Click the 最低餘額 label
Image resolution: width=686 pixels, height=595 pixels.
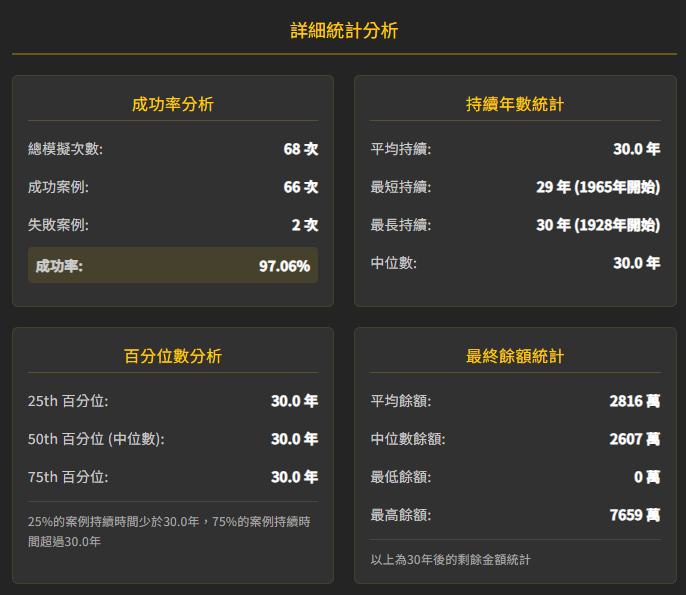click(401, 477)
